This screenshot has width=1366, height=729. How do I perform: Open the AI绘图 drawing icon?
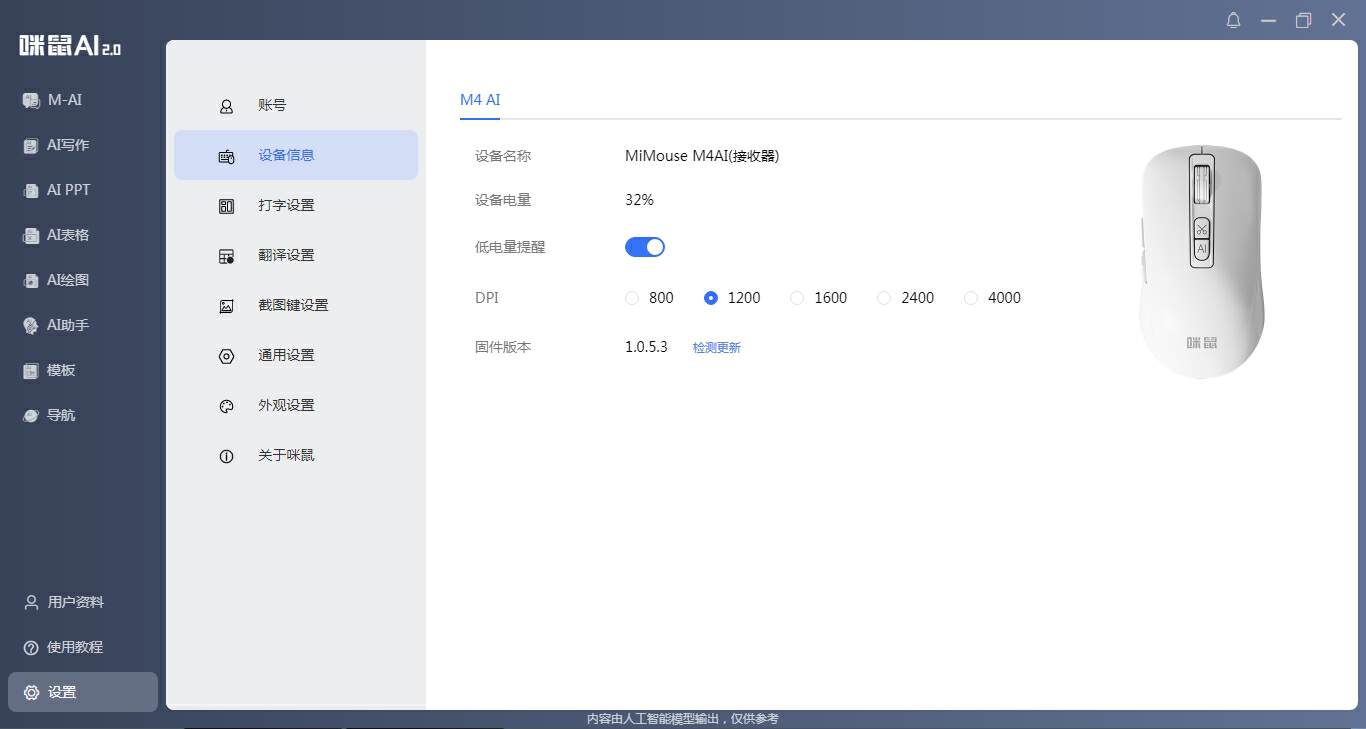pyautogui.click(x=31, y=280)
